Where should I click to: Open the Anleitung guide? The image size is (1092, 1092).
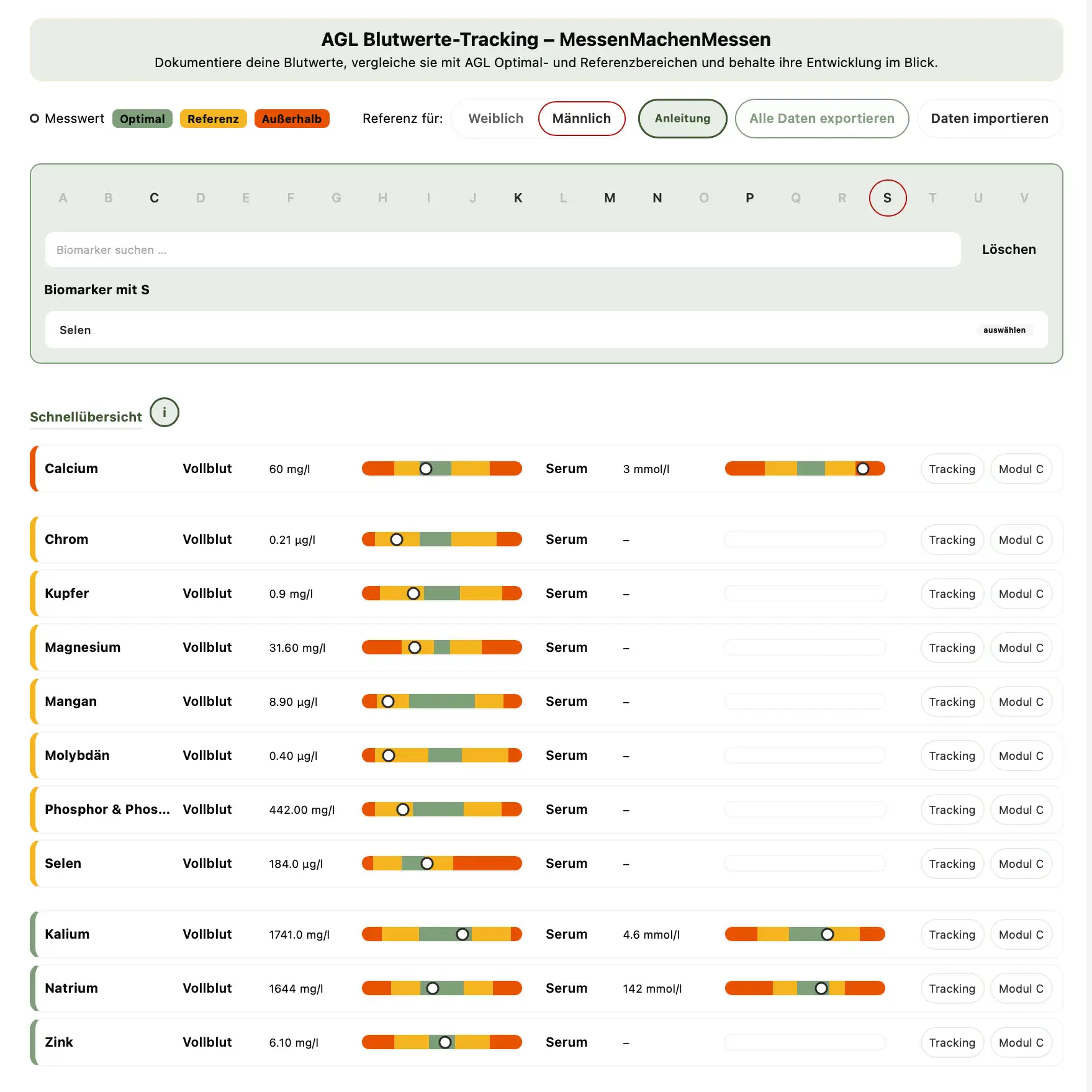click(x=682, y=118)
